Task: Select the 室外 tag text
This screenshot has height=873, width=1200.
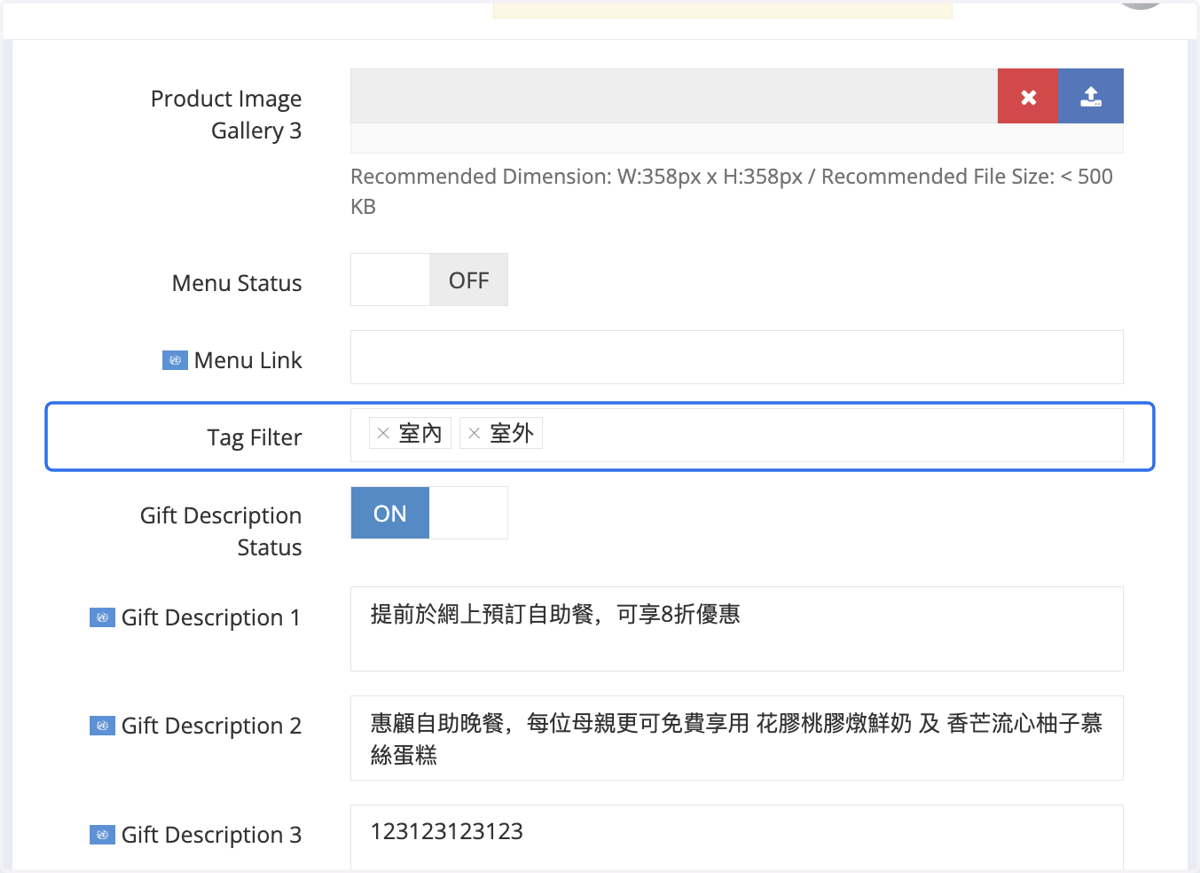Action: click(511, 433)
